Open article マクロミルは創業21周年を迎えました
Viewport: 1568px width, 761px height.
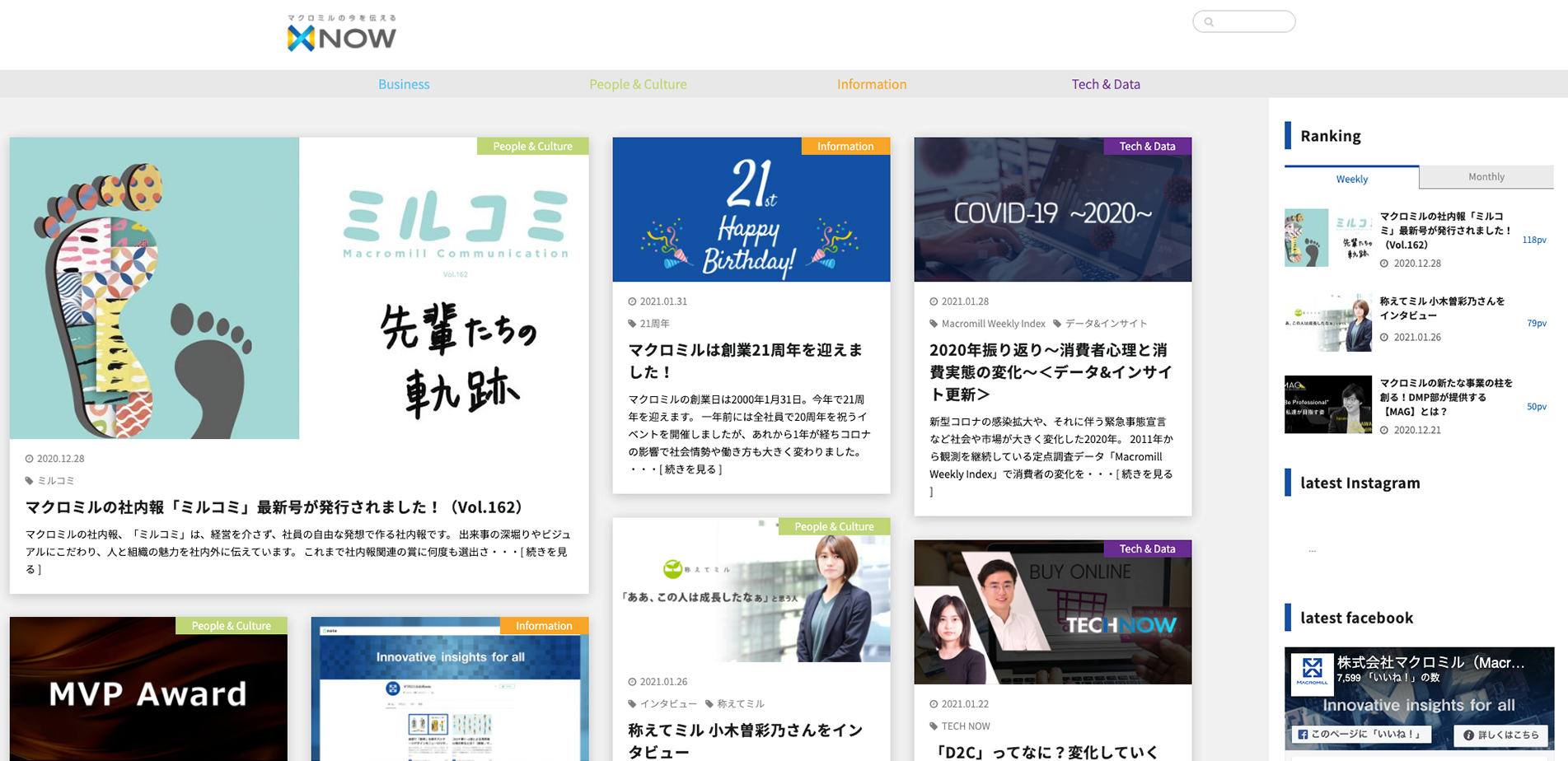[745, 361]
